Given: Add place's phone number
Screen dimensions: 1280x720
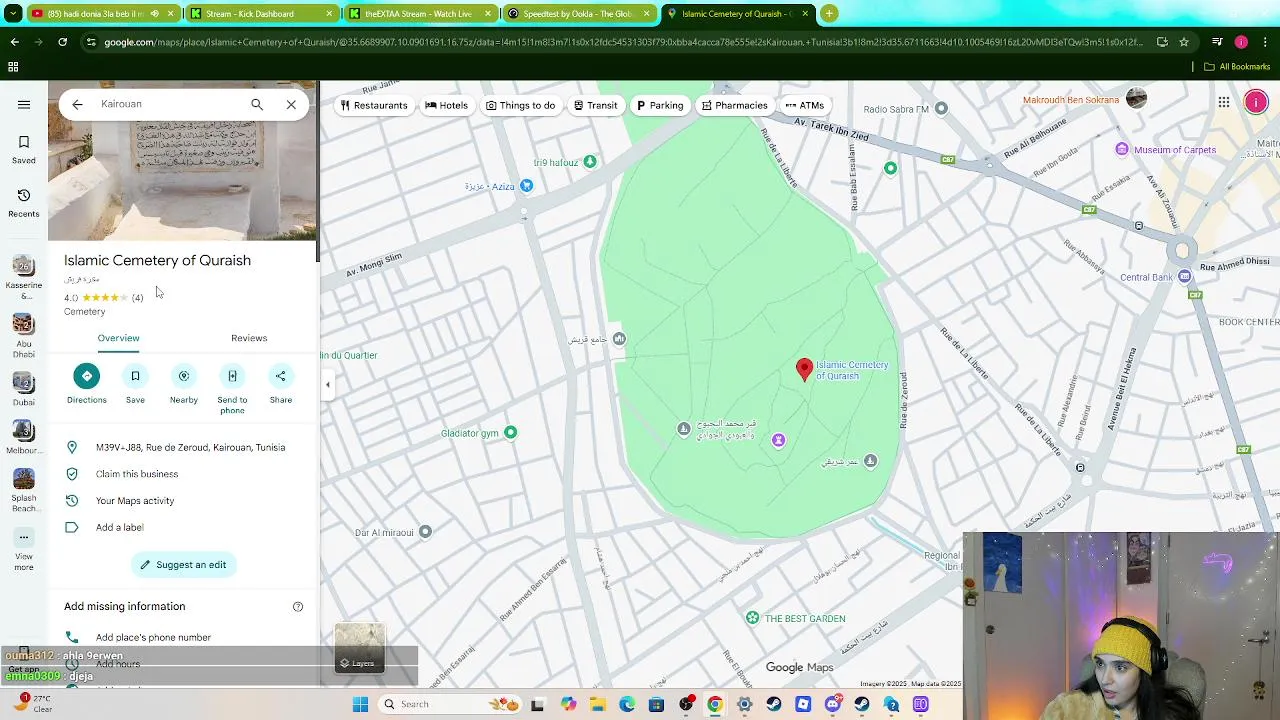Looking at the screenshot, I should tap(184, 637).
